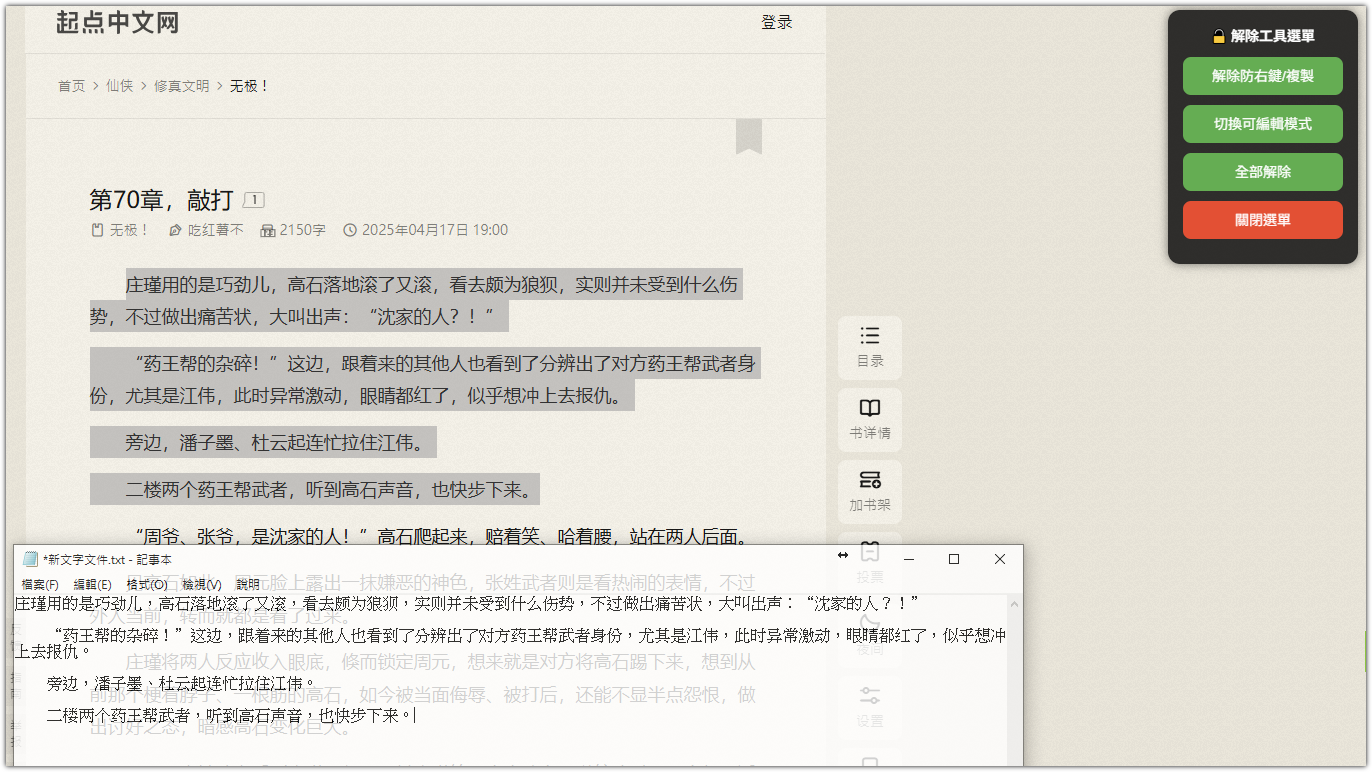
Task: Click 解除防右鍵/複製 button
Action: point(1262,76)
